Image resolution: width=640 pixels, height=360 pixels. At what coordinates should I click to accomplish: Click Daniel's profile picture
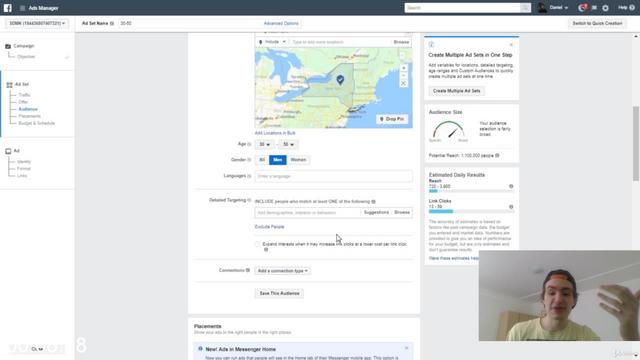[542, 8]
